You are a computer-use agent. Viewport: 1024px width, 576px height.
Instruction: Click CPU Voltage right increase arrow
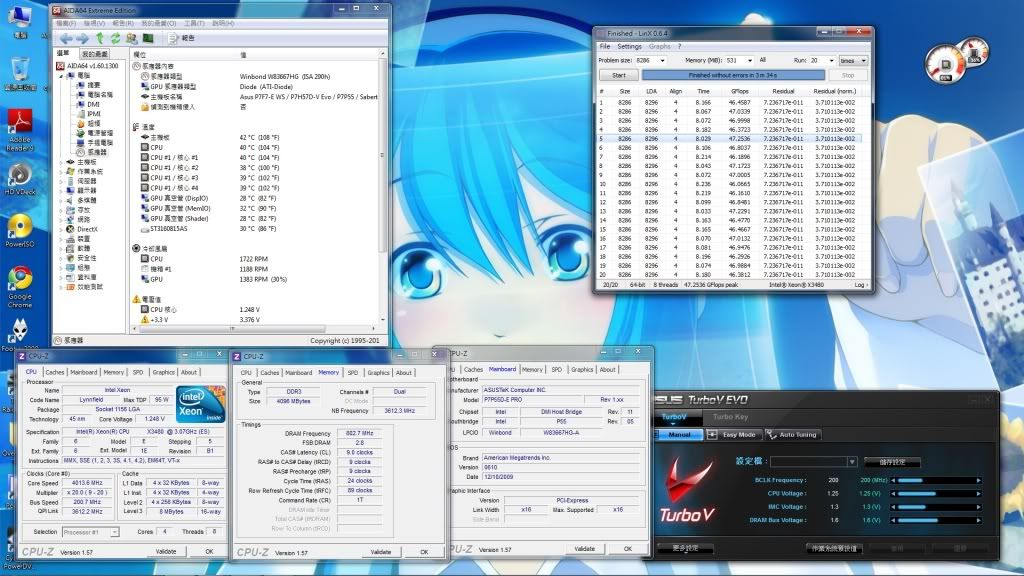click(x=978, y=494)
